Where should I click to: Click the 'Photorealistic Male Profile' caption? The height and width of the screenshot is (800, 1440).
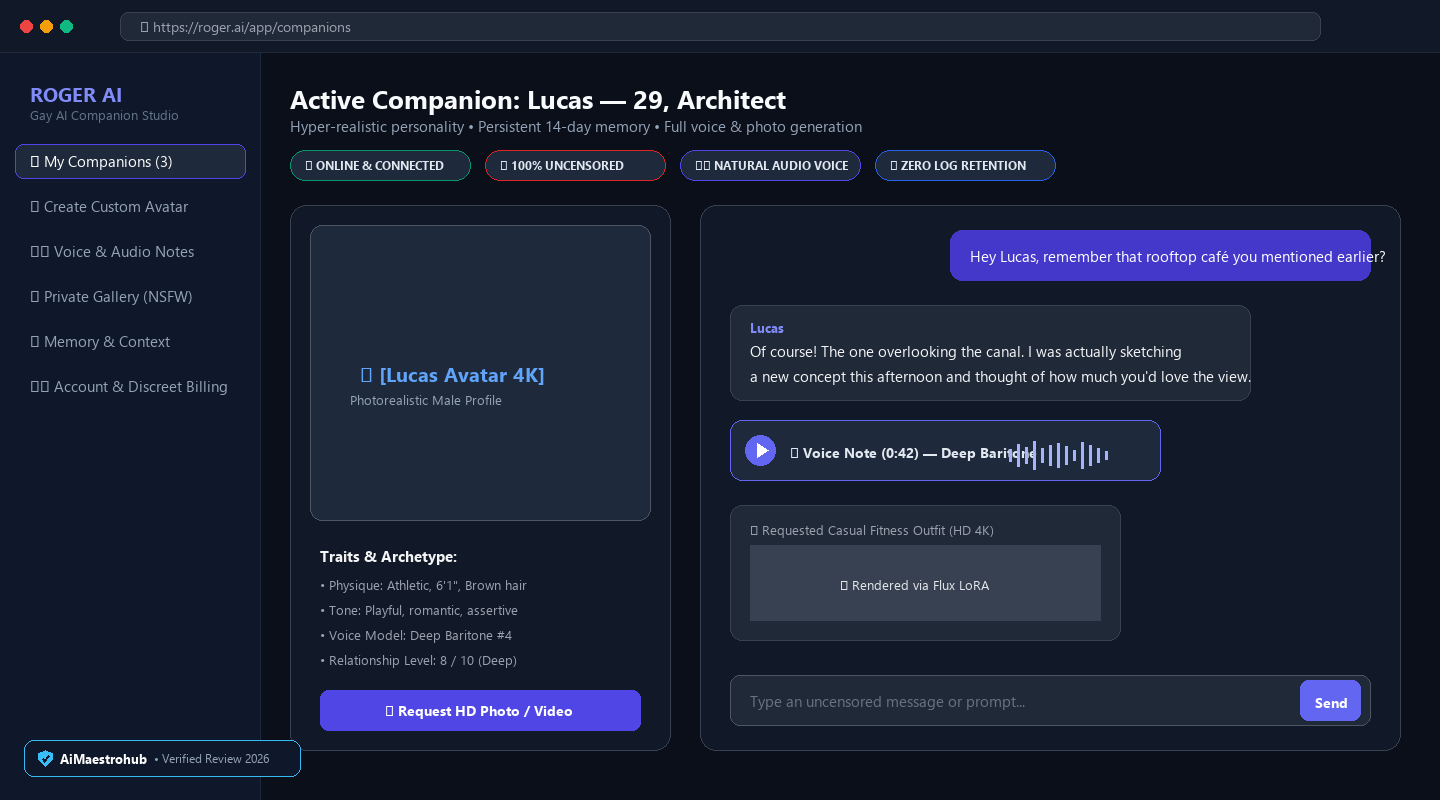pyautogui.click(x=426, y=401)
